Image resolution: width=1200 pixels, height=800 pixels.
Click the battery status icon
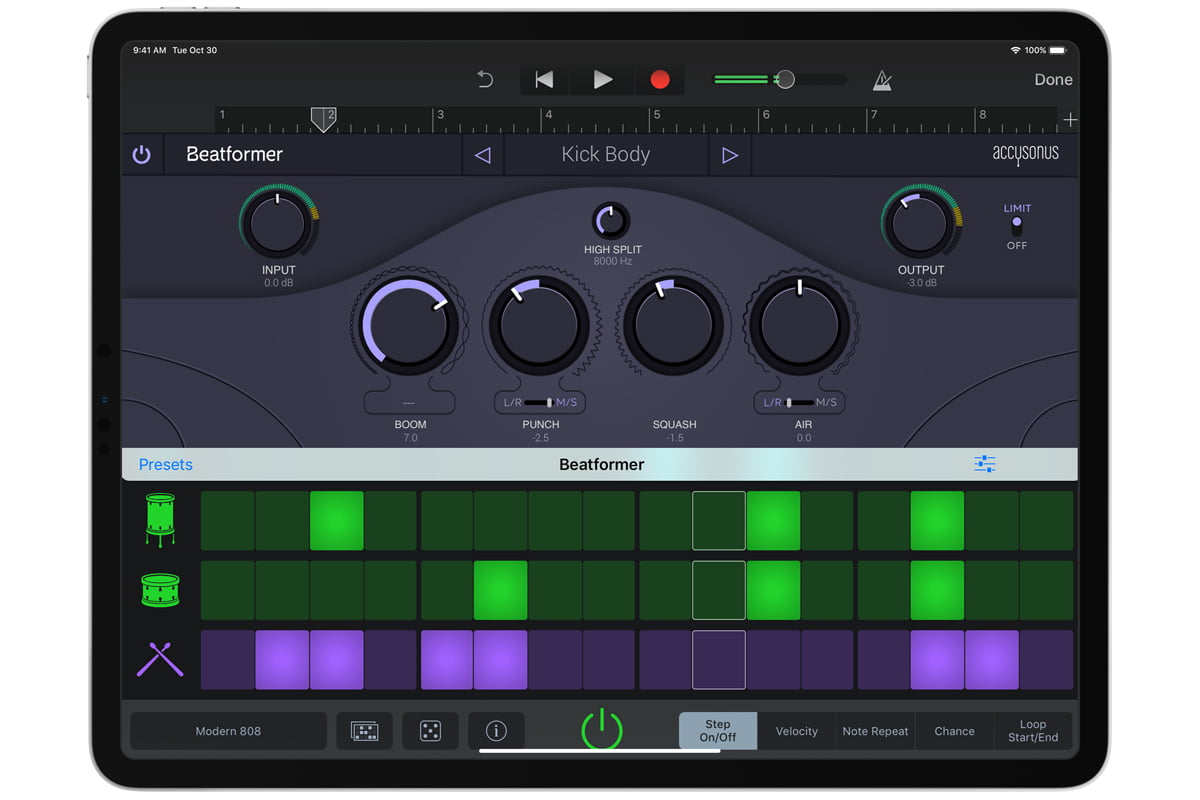pyautogui.click(x=1060, y=50)
